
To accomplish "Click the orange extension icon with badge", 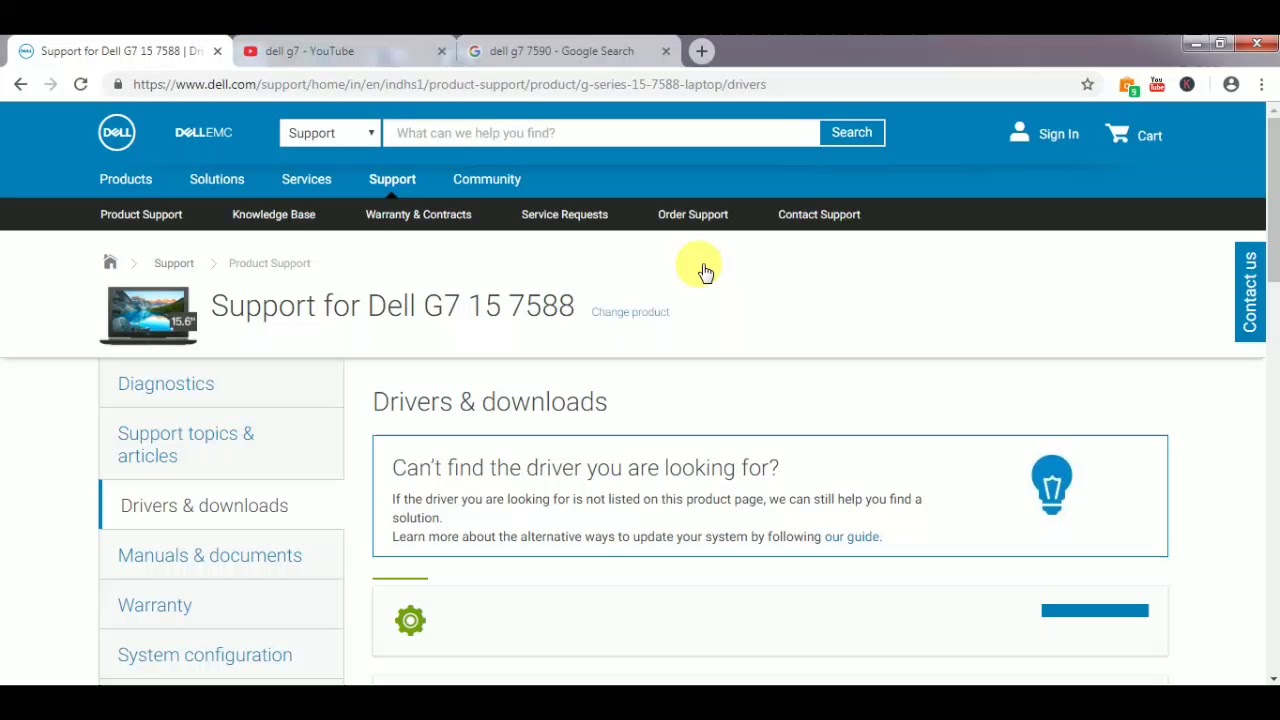I will coord(1128,85).
